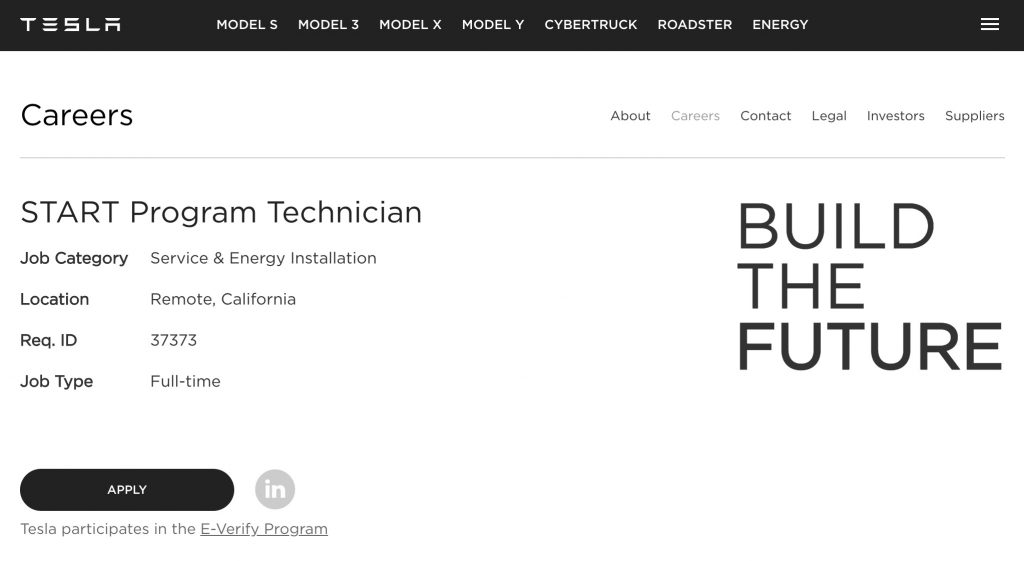Go to Suppliers page

coord(974,116)
